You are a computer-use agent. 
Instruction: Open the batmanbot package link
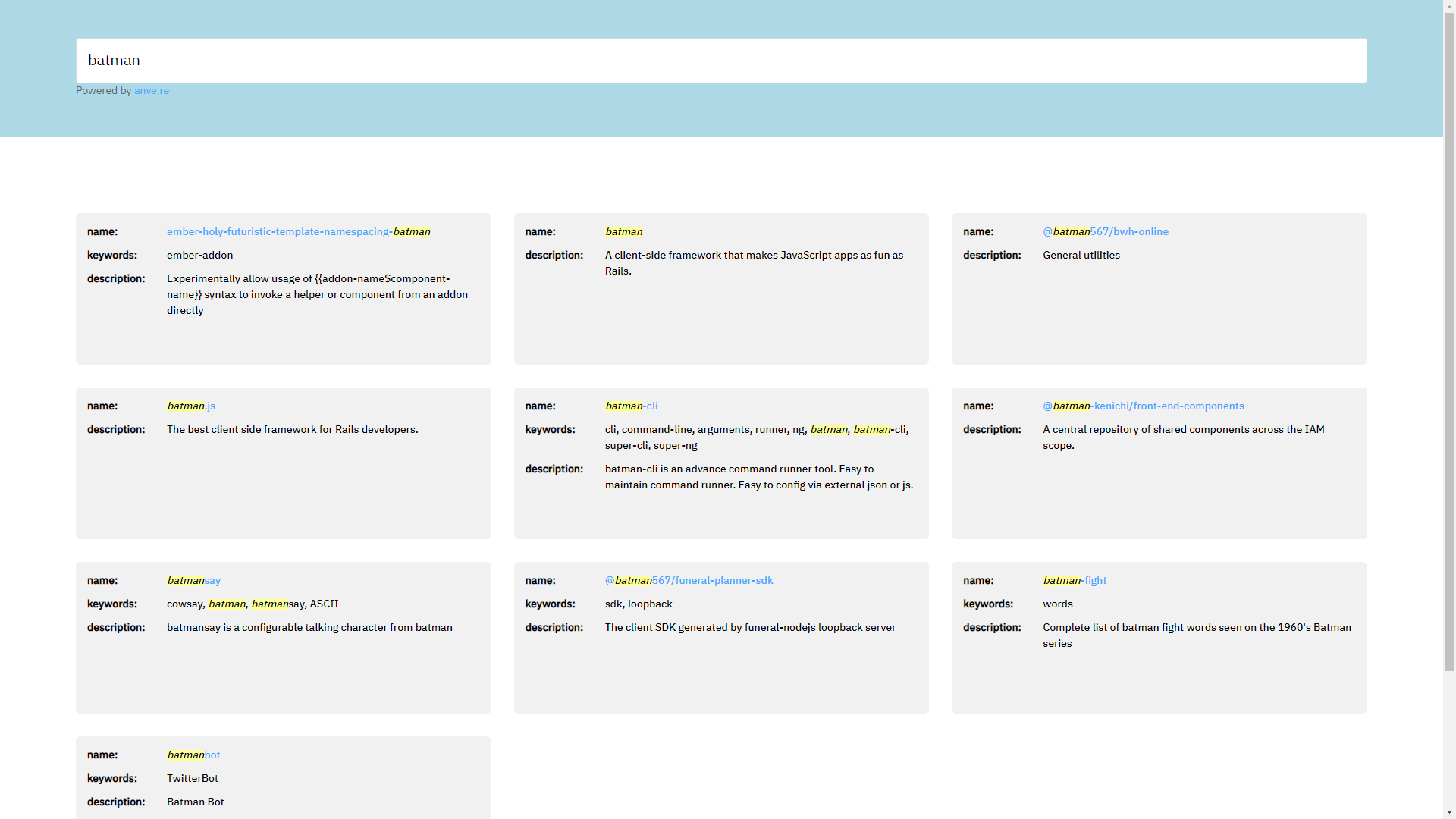[x=193, y=755]
